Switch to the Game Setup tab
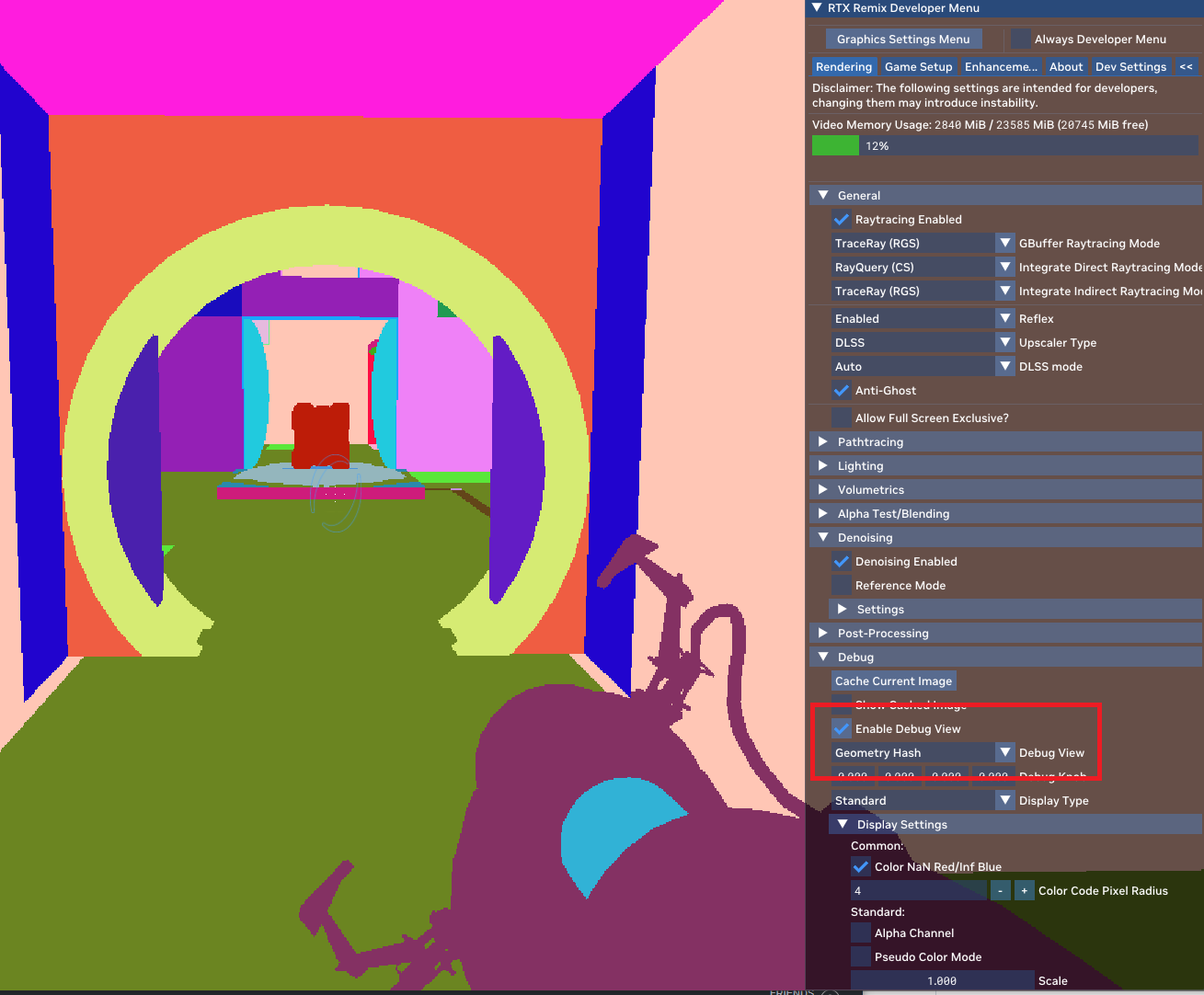 pyautogui.click(x=918, y=66)
